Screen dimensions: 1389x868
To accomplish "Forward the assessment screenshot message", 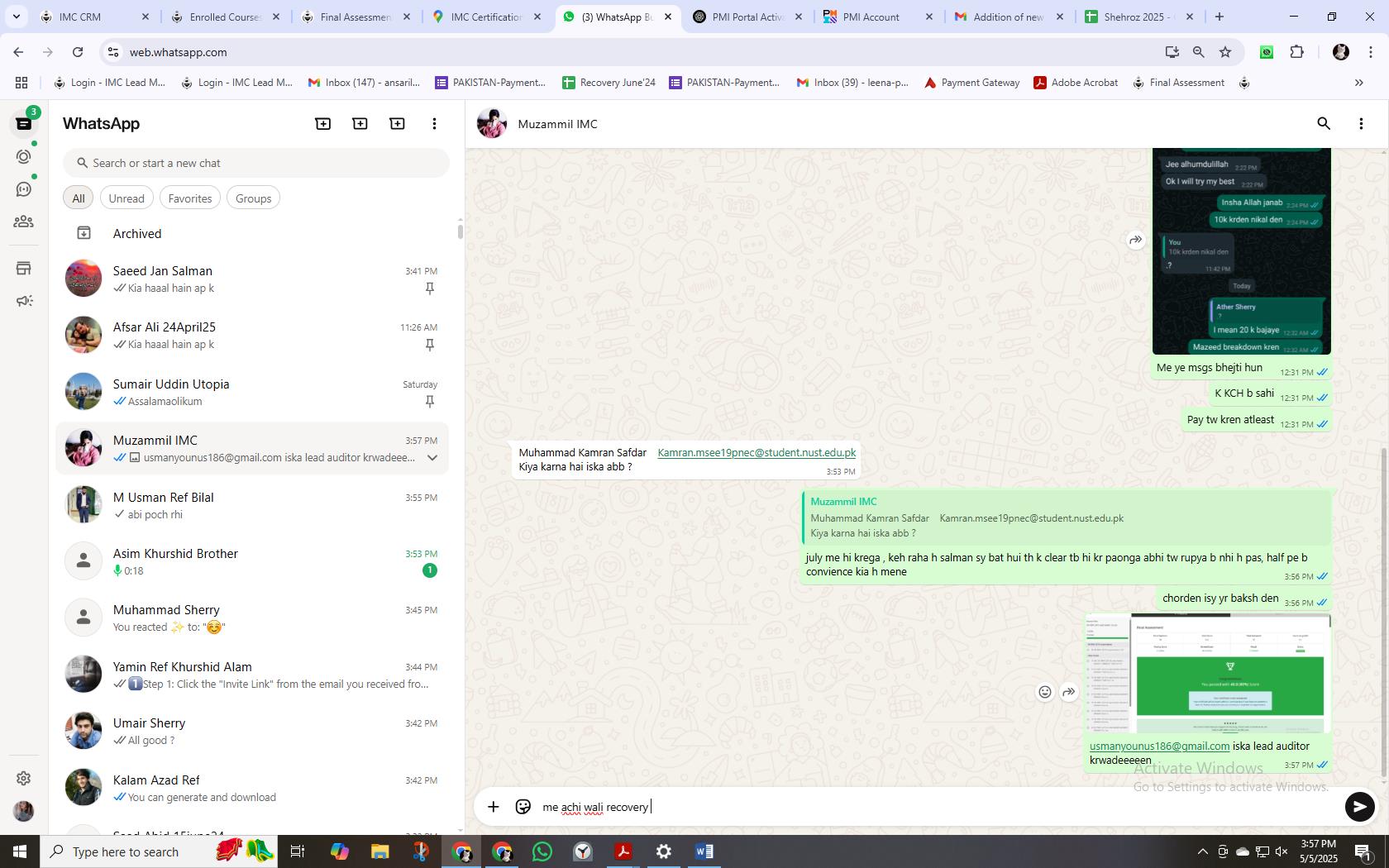I will click(x=1069, y=692).
